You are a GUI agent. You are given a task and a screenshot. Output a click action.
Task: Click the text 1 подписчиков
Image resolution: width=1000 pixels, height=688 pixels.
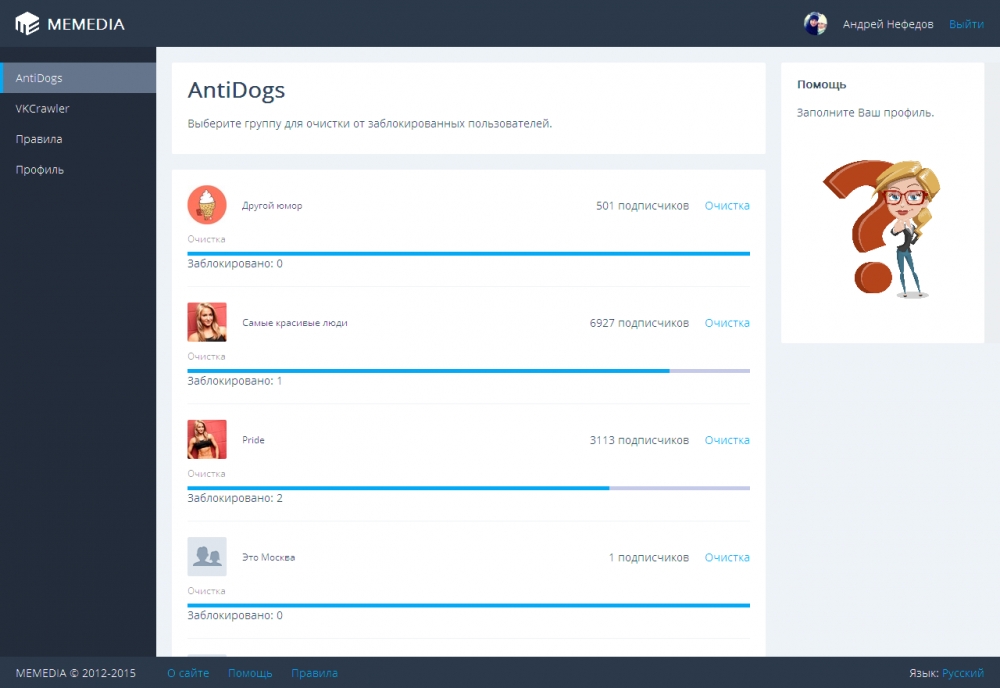pos(649,557)
